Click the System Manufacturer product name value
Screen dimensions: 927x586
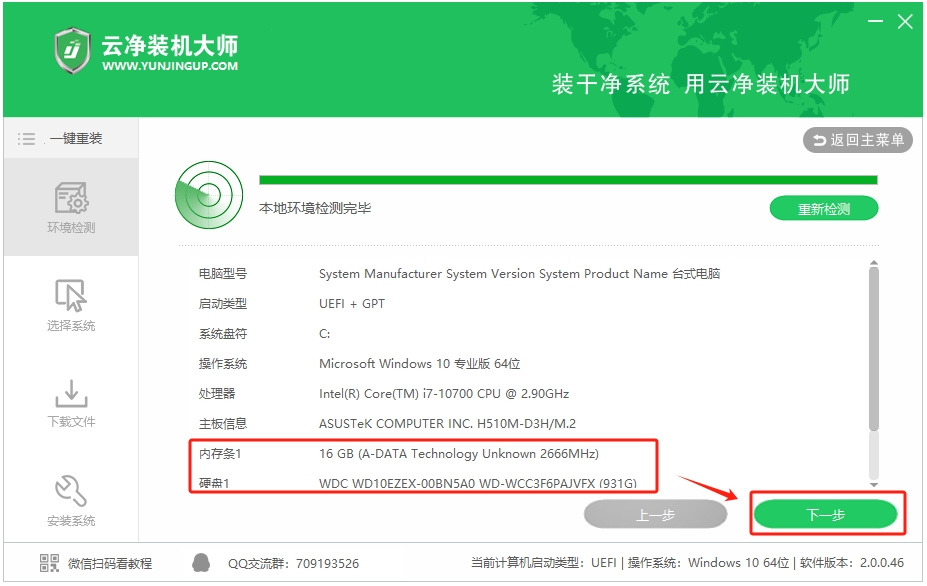pos(519,274)
